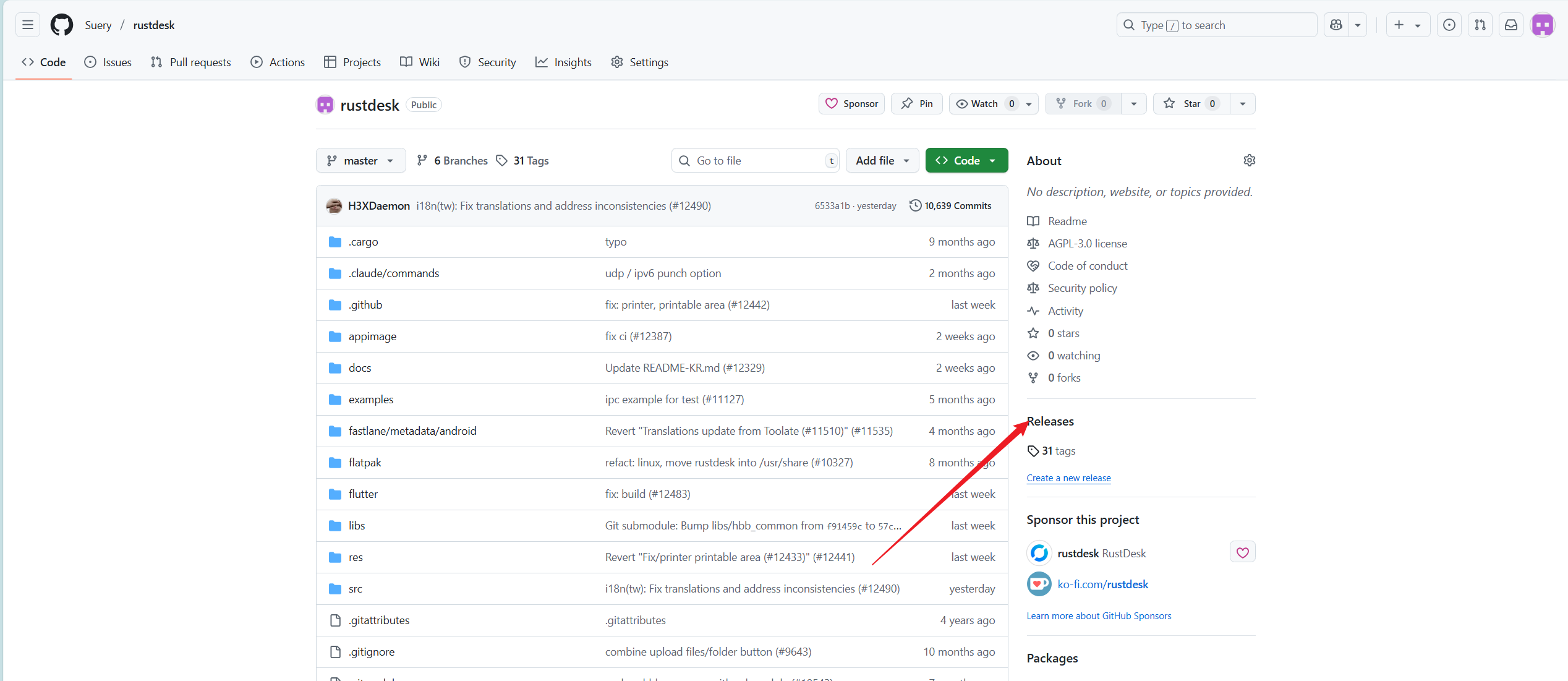Open H3XDaemon author avatar
This screenshot has width=1568, height=681.
click(x=334, y=205)
